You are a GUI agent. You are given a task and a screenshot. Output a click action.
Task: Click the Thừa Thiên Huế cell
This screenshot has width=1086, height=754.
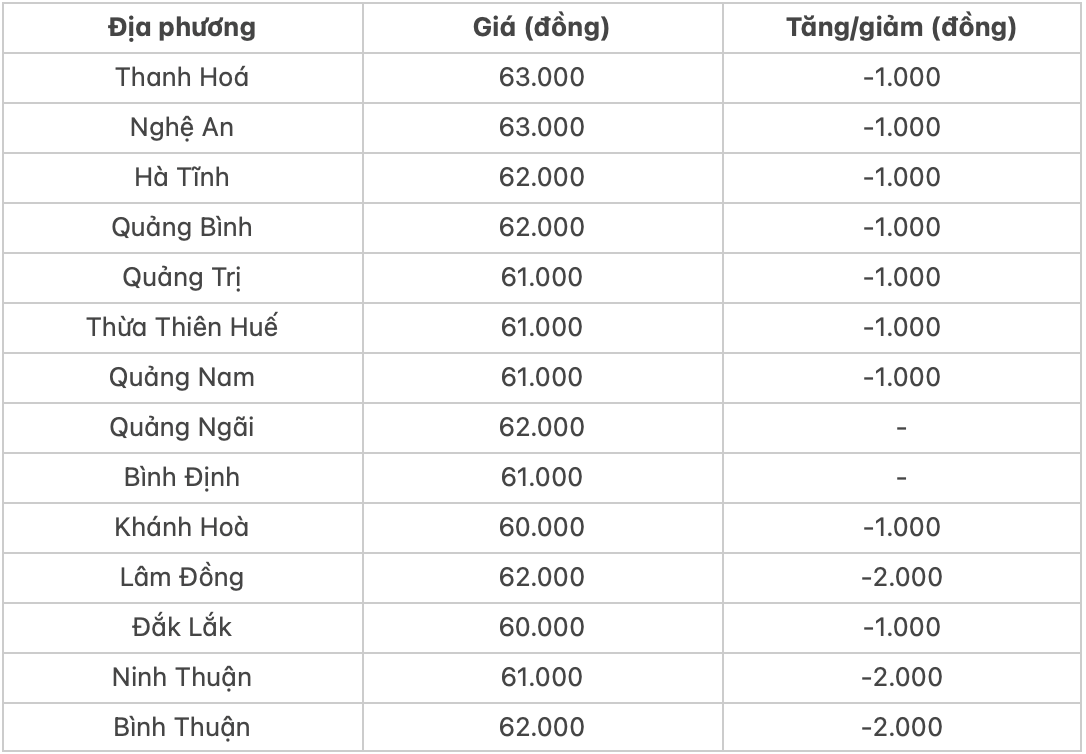(181, 327)
